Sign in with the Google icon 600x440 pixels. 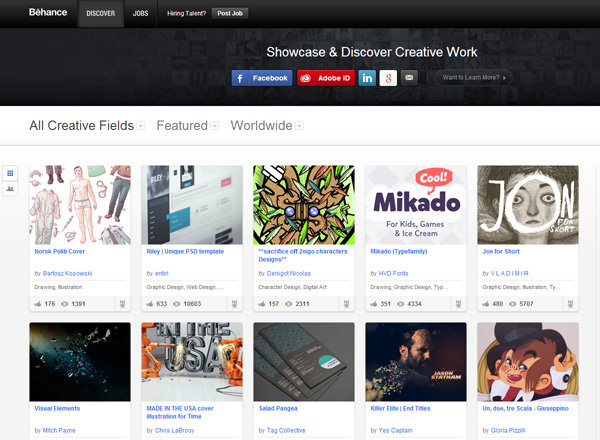(388, 78)
